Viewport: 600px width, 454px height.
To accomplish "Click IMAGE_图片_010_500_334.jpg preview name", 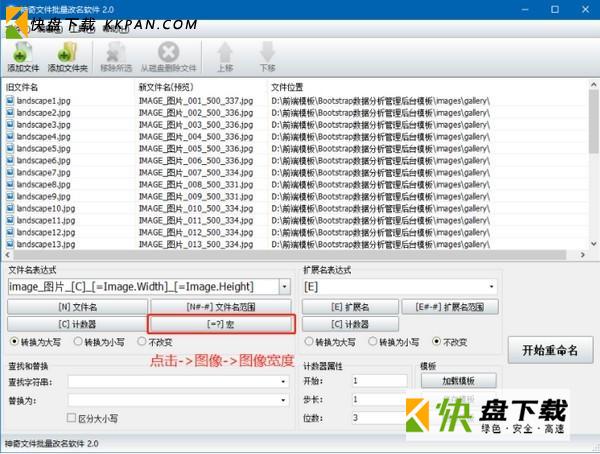I will 196,208.
